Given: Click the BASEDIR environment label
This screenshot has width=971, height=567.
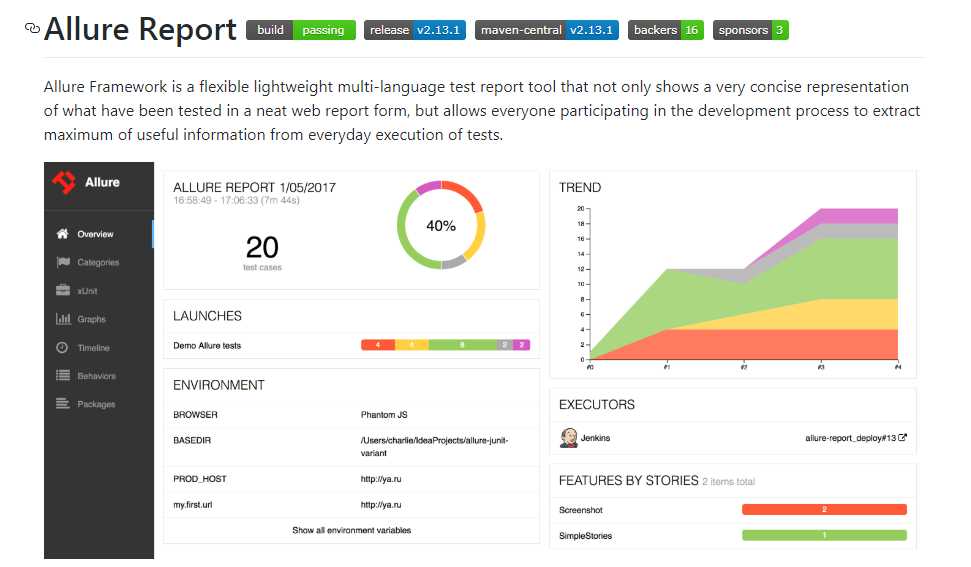Looking at the screenshot, I should tap(192, 441).
